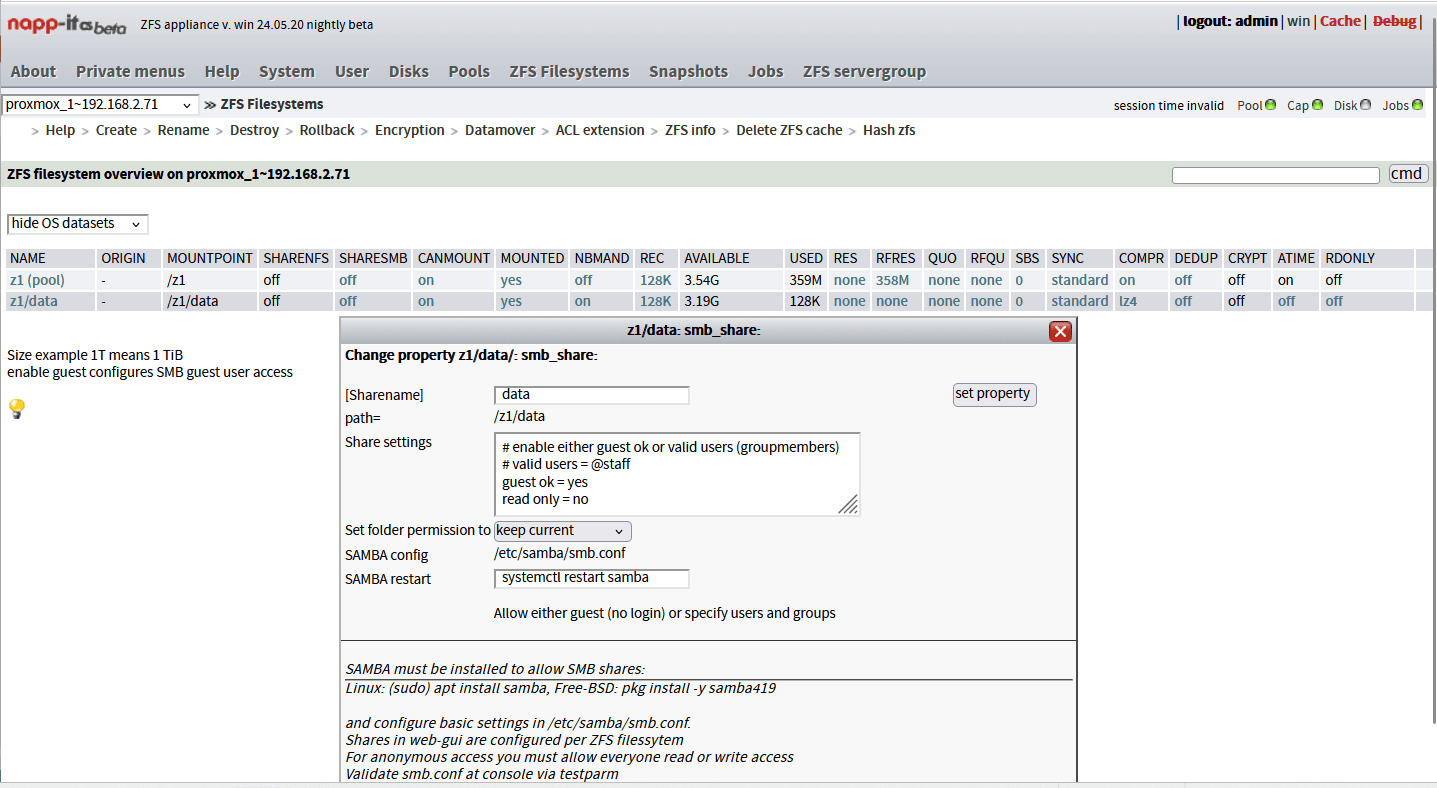Click the ATIME off value for z1/data
Screen dimensions: 1437x788
[1287, 301]
